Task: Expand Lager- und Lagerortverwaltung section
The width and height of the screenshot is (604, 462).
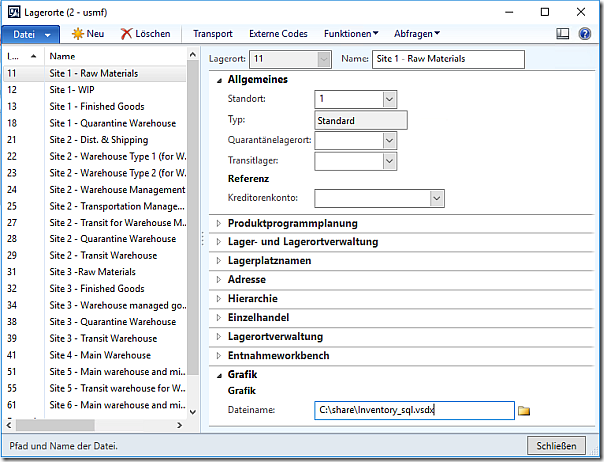Action: [219, 242]
